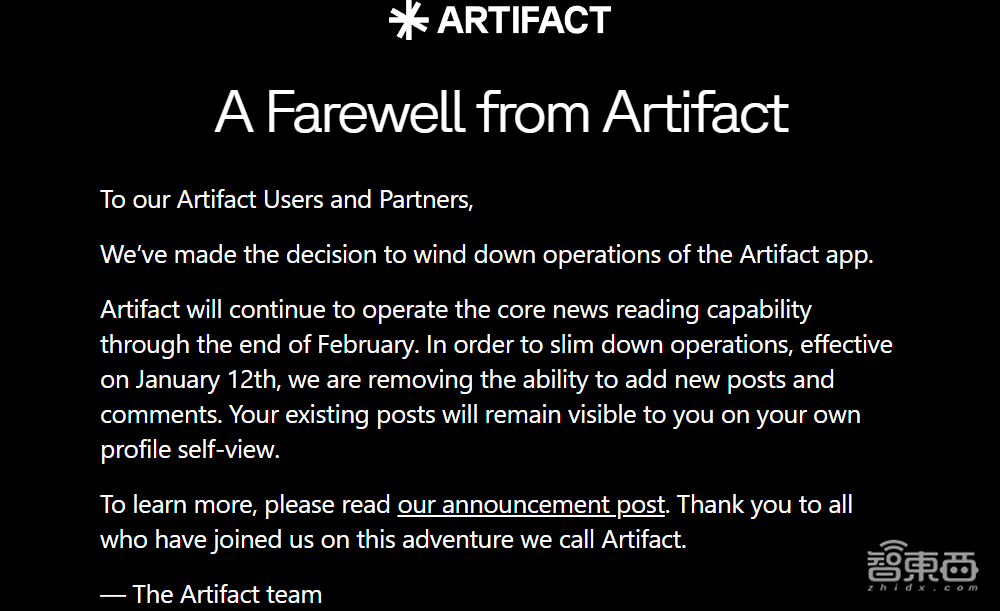This screenshot has height=611, width=1000.
Task: Click the text "To learn more, please read"
Action: [x=246, y=504]
